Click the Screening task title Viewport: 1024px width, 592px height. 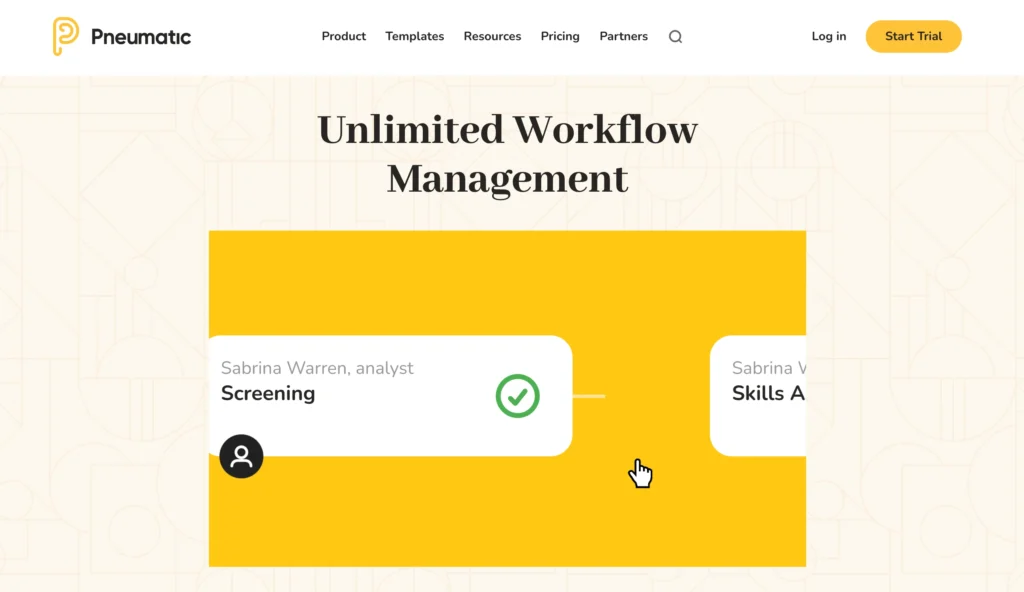[x=268, y=393]
